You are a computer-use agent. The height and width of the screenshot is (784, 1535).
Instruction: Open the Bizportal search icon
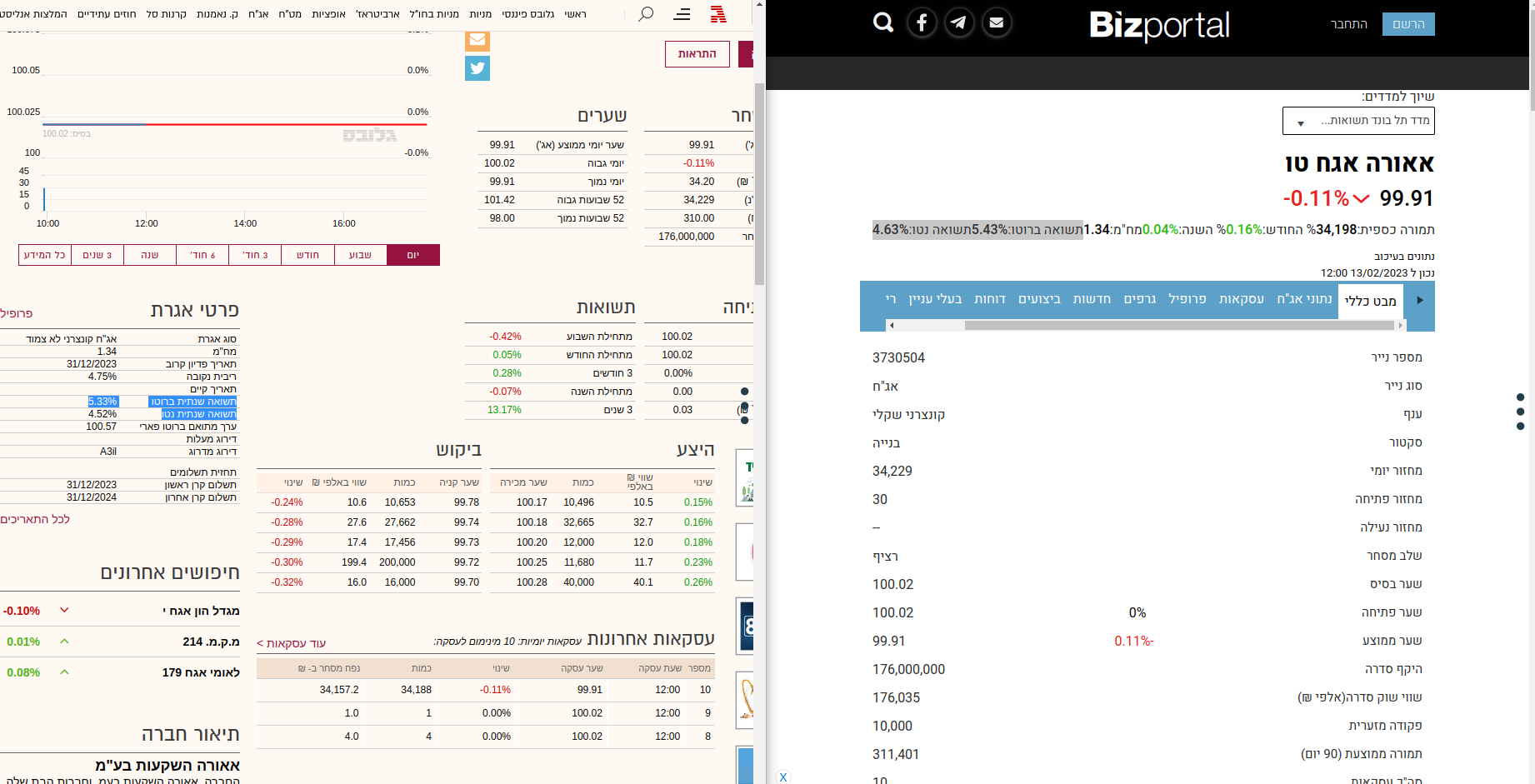882,22
